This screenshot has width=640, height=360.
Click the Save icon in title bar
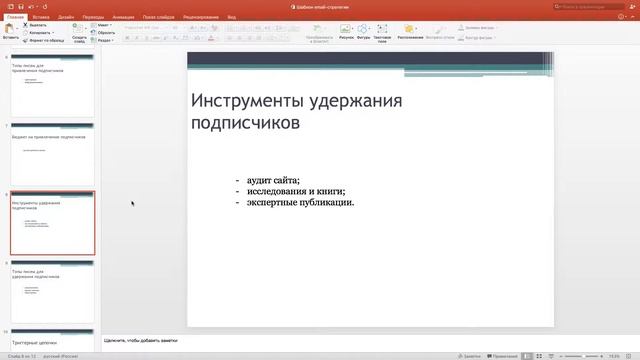(x=21, y=7)
